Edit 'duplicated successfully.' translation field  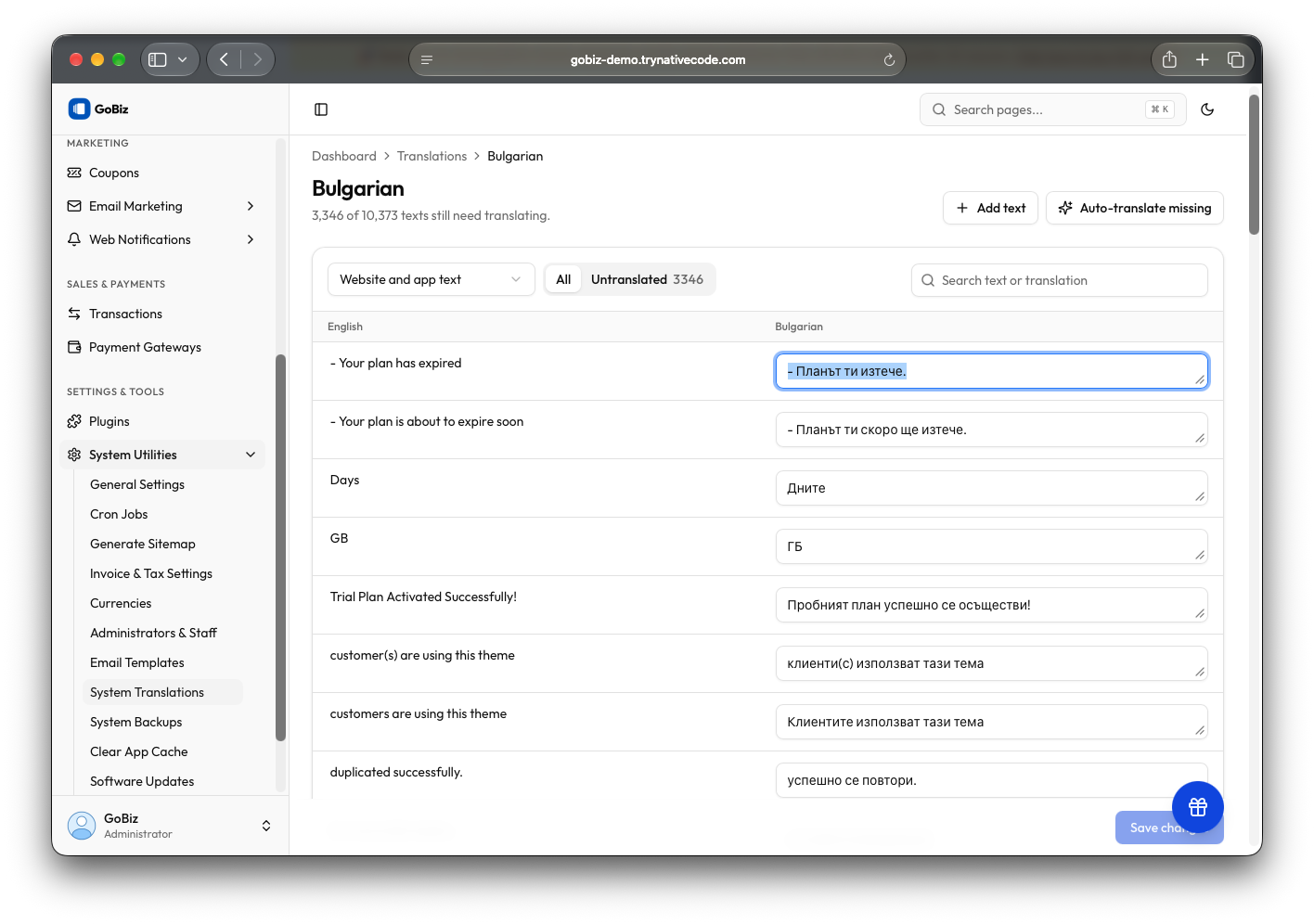click(991, 780)
